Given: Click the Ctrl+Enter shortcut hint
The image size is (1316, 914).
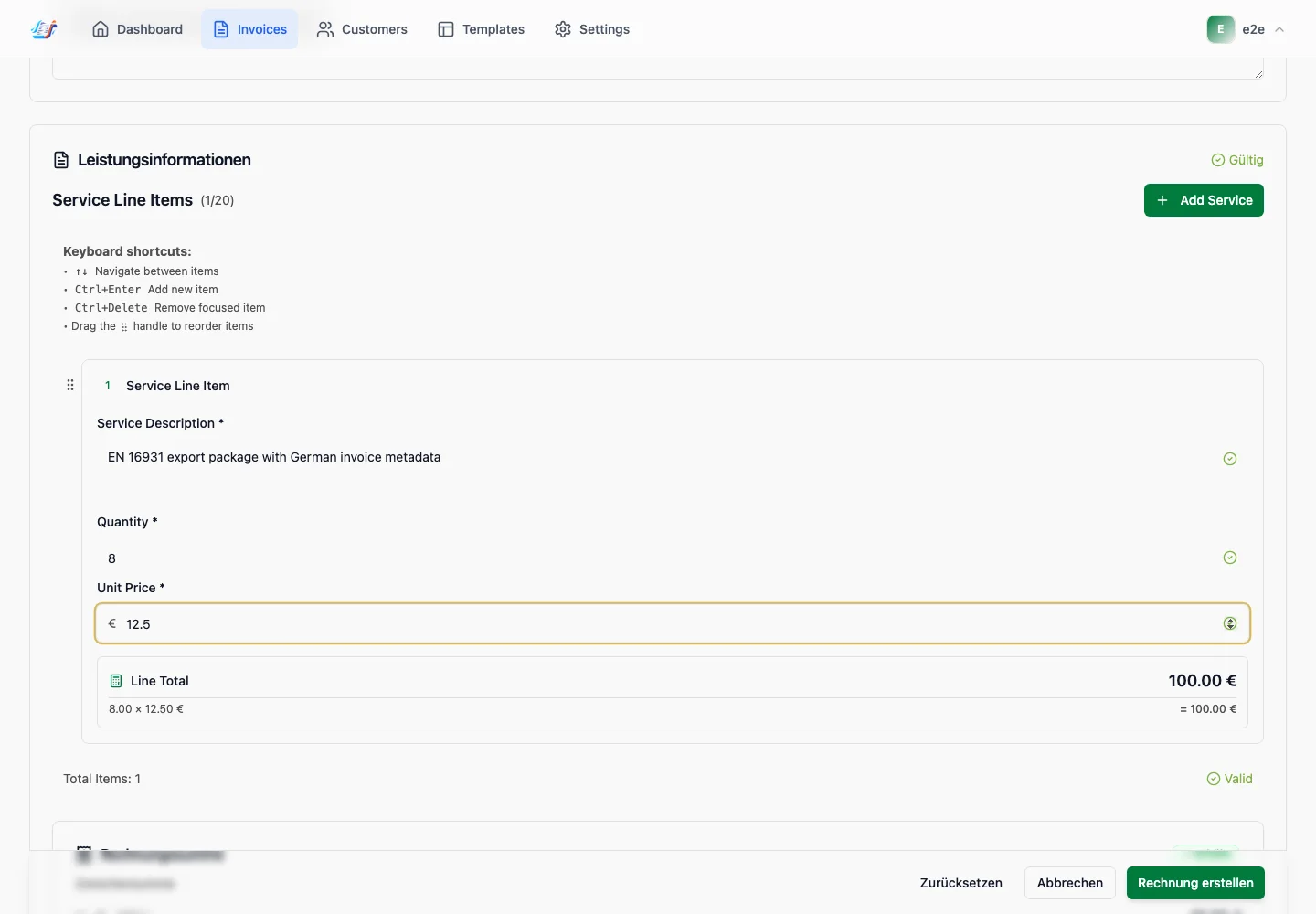Looking at the screenshot, I should (146, 290).
